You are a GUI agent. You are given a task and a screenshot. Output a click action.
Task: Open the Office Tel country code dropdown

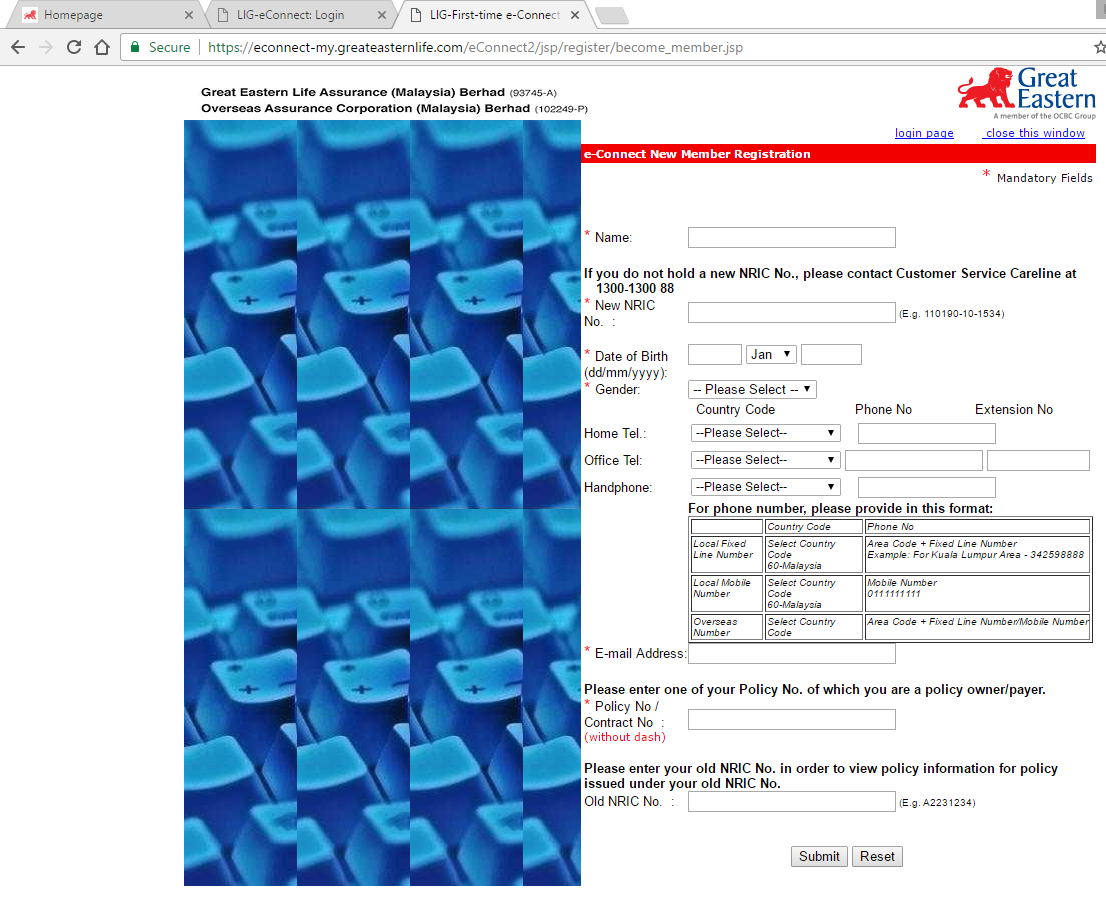765,460
